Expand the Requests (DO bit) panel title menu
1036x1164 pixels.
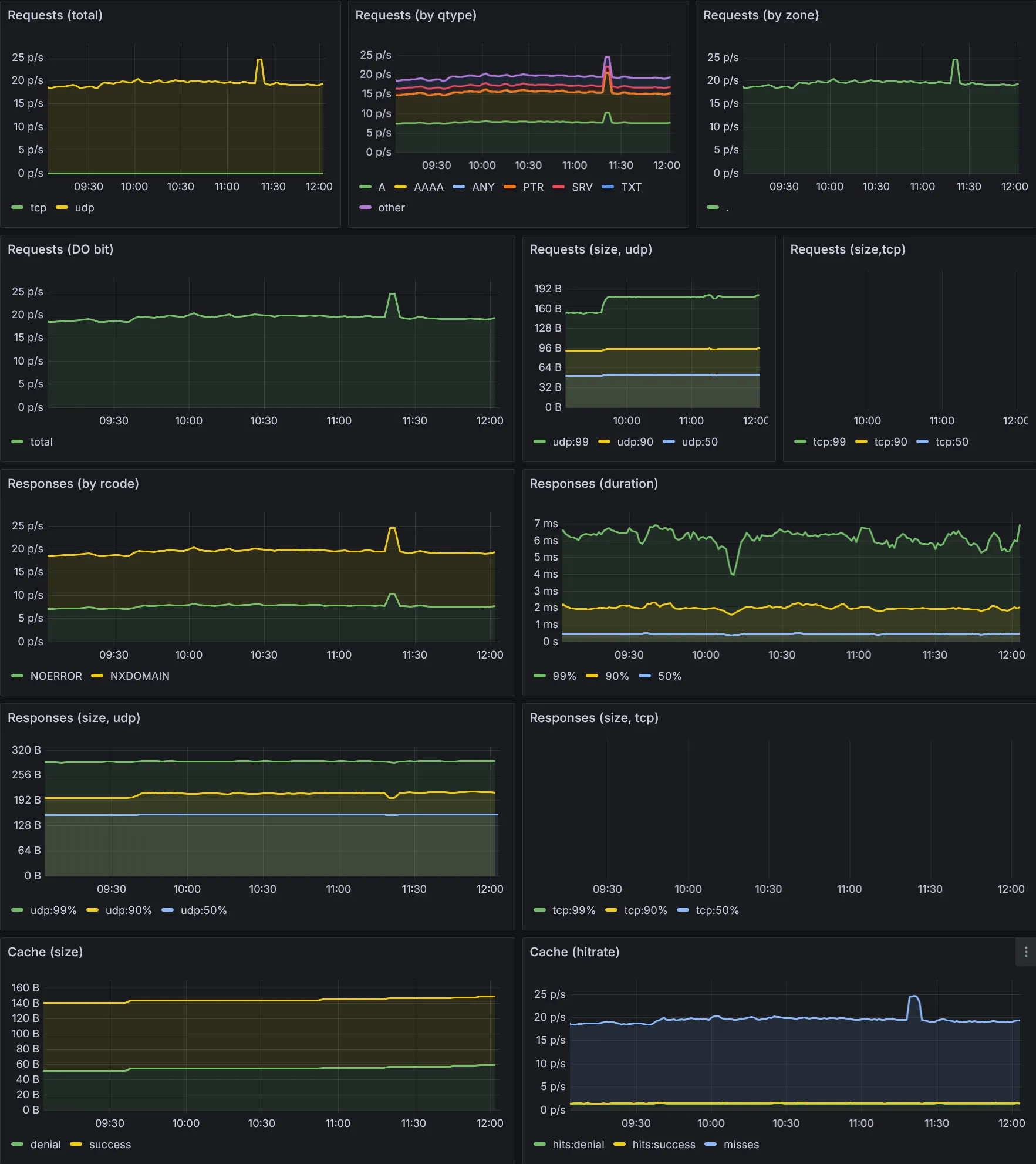coord(60,249)
